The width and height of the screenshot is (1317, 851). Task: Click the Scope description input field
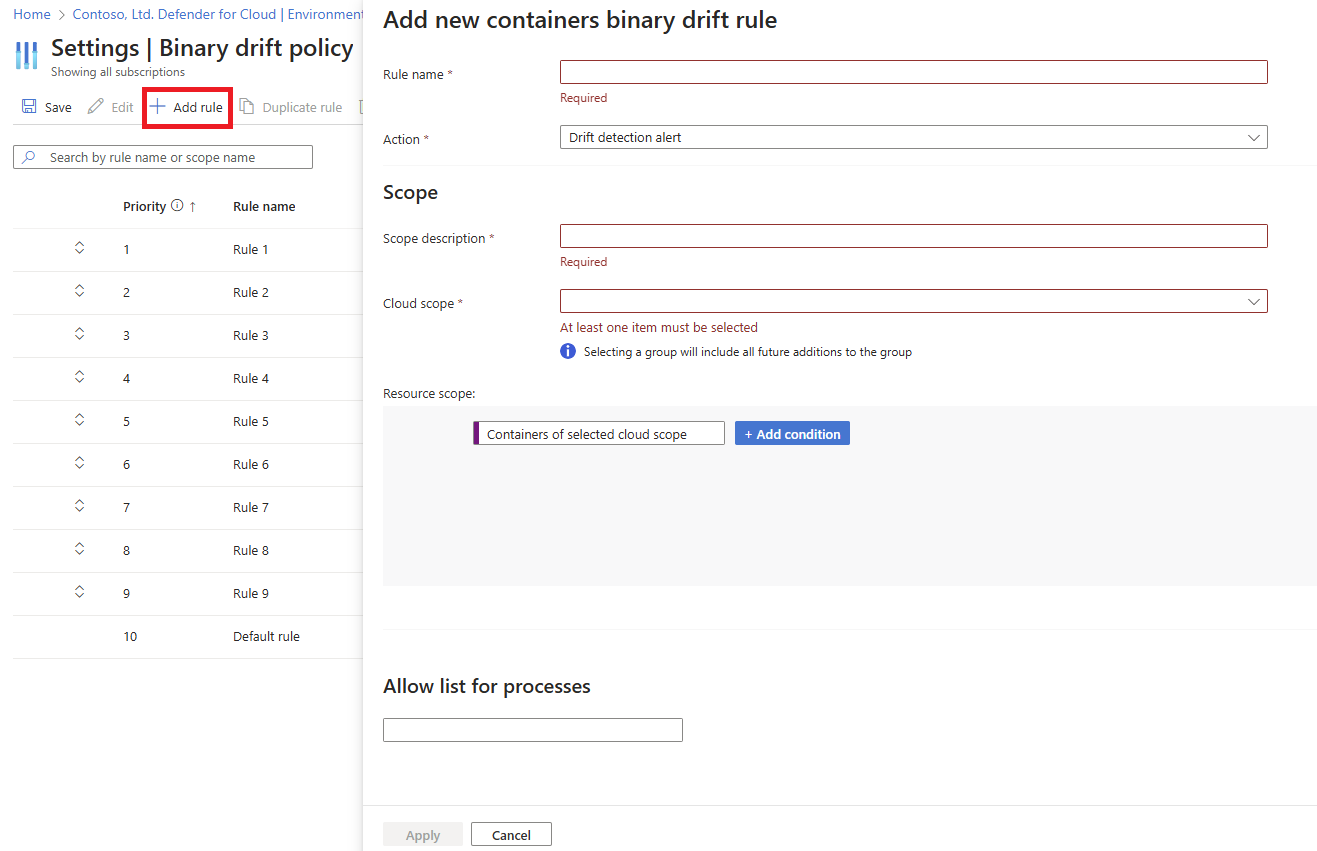[913, 236]
